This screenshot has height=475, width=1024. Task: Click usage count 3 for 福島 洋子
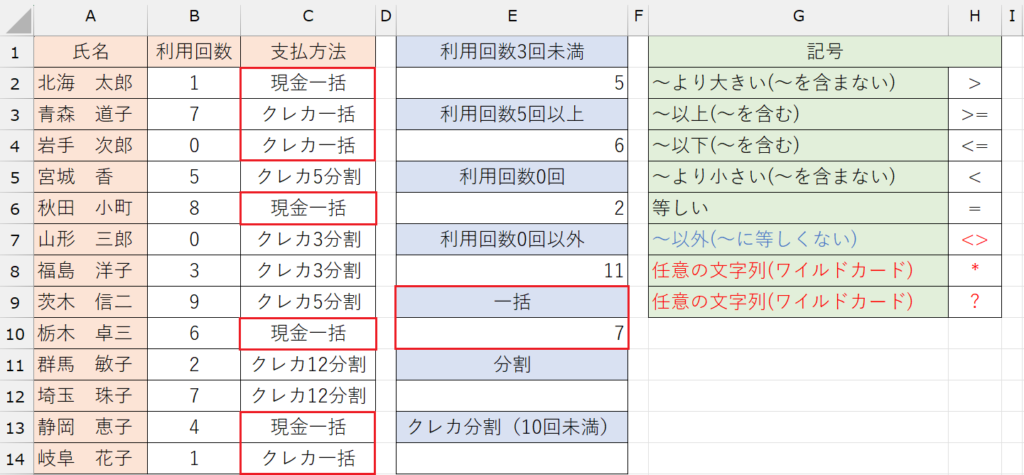pos(194,270)
